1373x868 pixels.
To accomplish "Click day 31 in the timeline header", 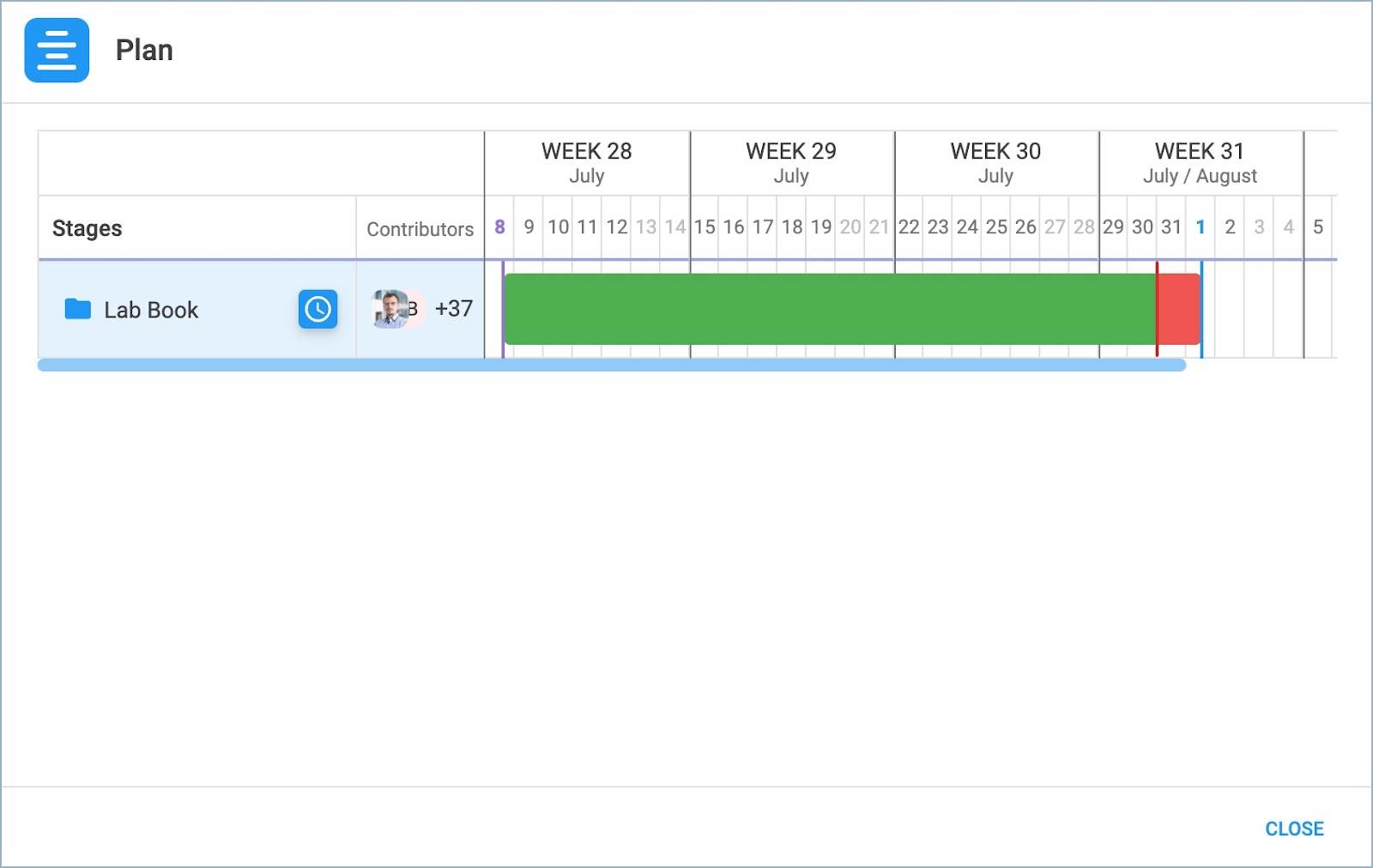I will [x=1171, y=227].
